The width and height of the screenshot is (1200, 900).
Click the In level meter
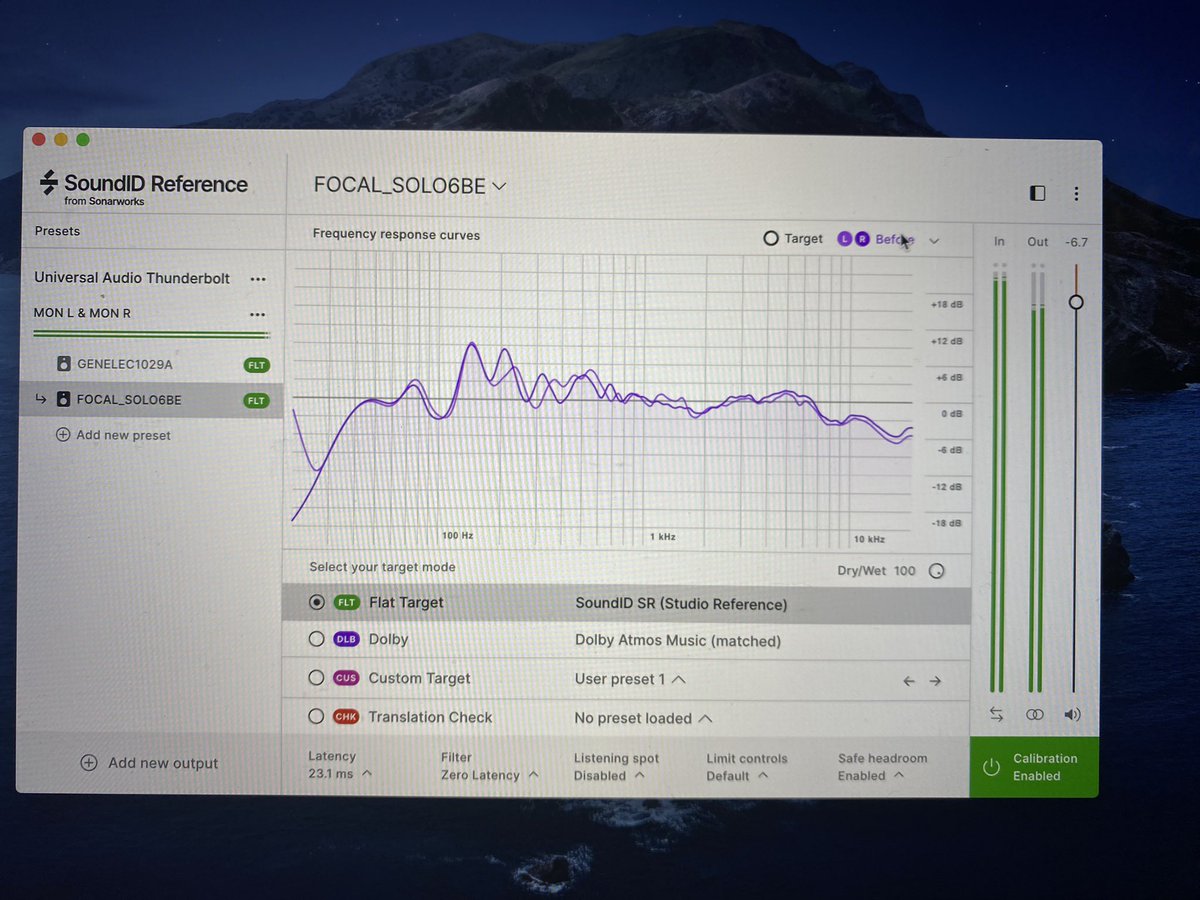[997, 478]
